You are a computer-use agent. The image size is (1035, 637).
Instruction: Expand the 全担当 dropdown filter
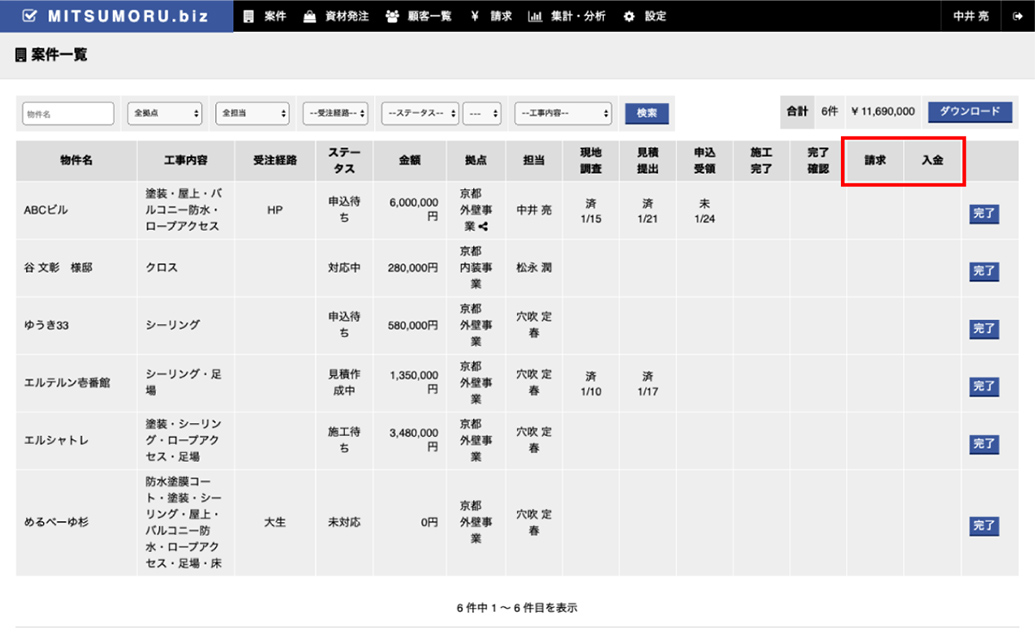coord(252,113)
